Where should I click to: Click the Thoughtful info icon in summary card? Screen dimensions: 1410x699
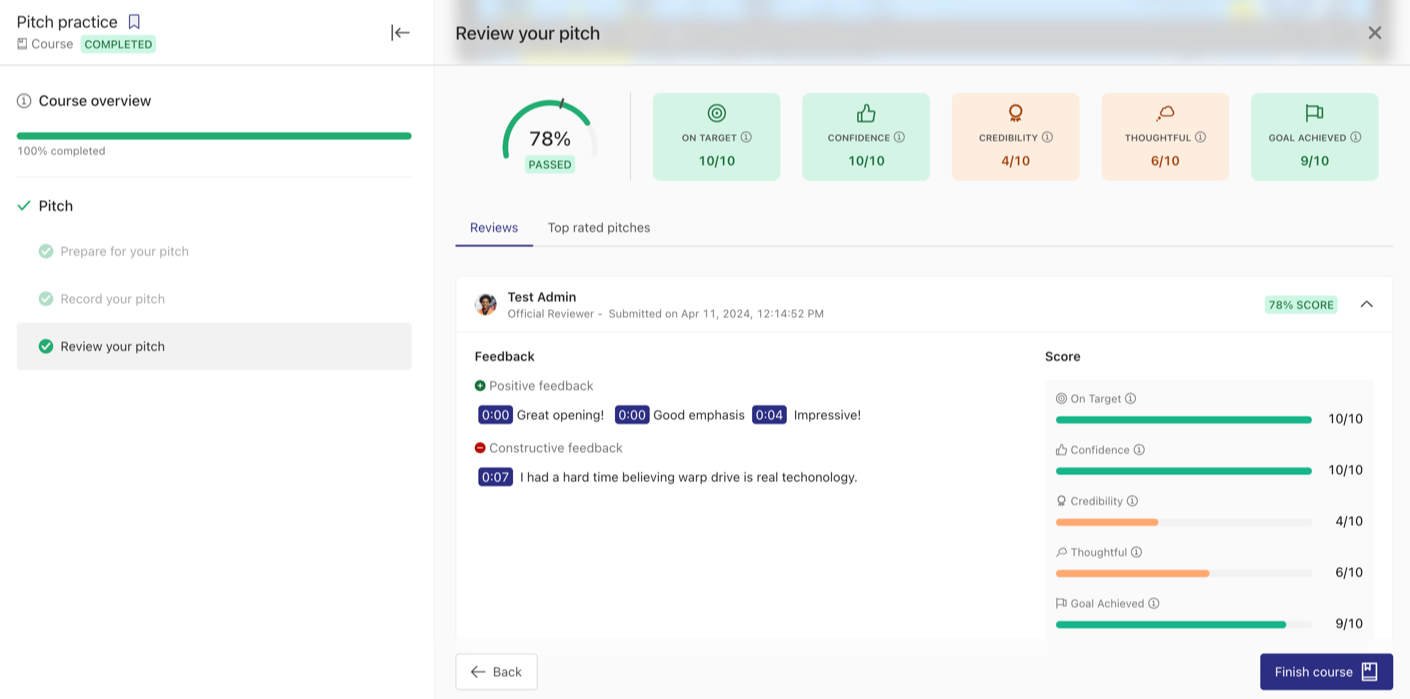pos(1200,138)
